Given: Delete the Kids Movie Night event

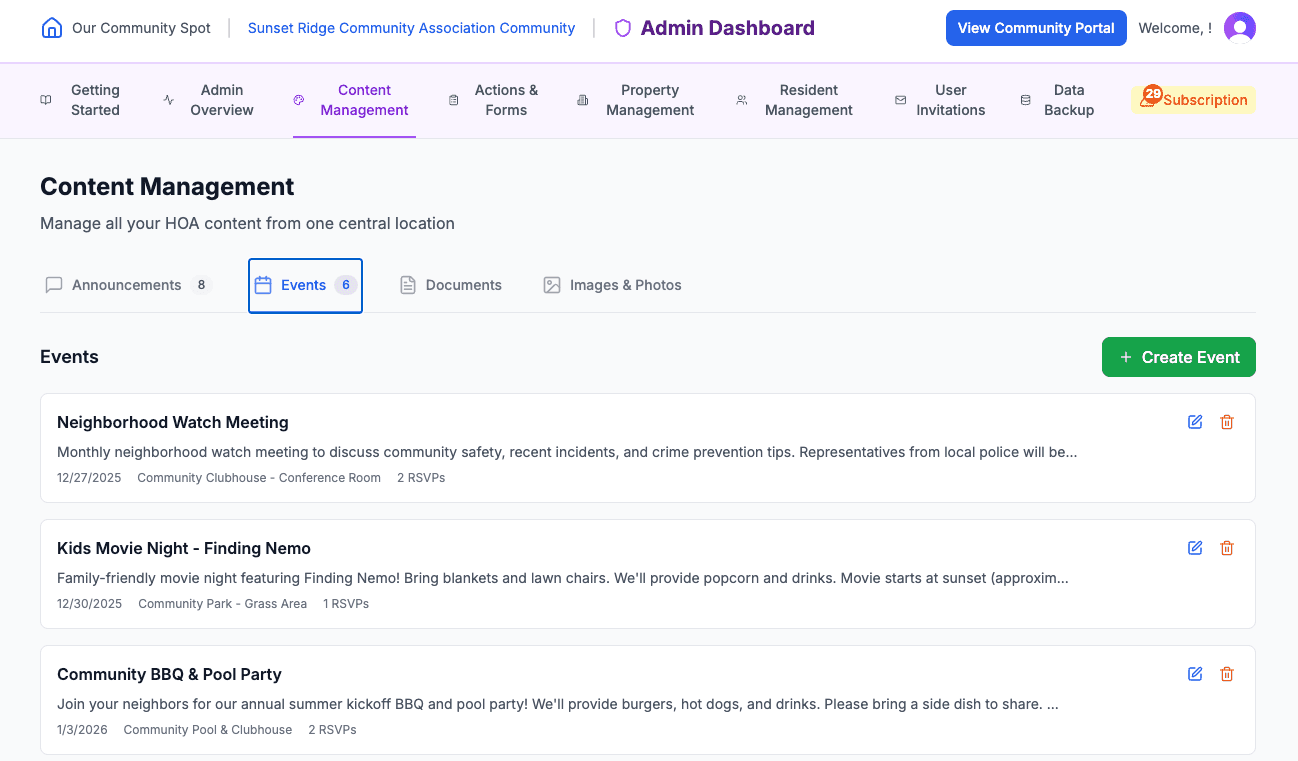Looking at the screenshot, I should 1227,548.
